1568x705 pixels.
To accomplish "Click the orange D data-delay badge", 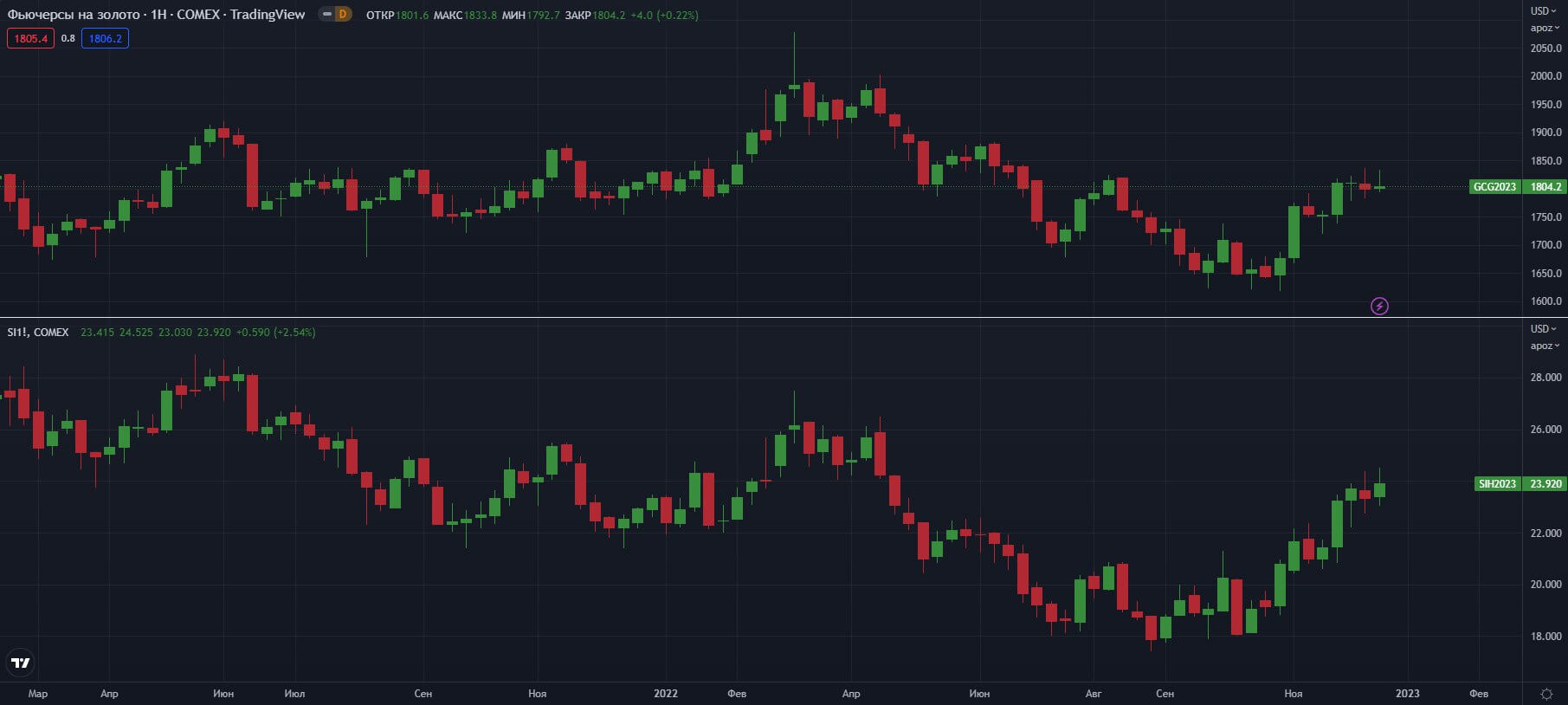I will 344,14.
